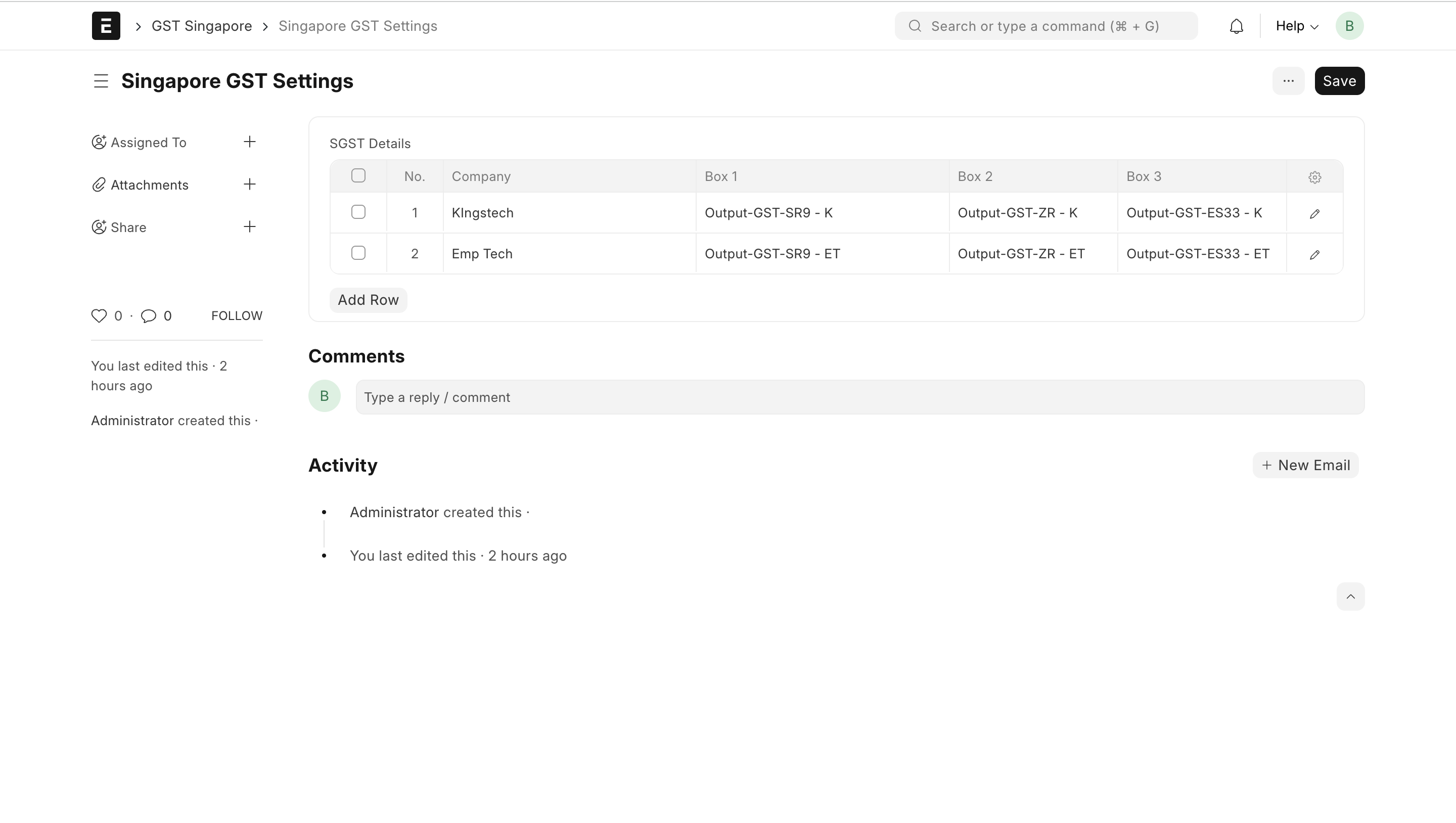Image resolution: width=1456 pixels, height=823 pixels.
Task: Click Add Row button
Action: coord(368,300)
